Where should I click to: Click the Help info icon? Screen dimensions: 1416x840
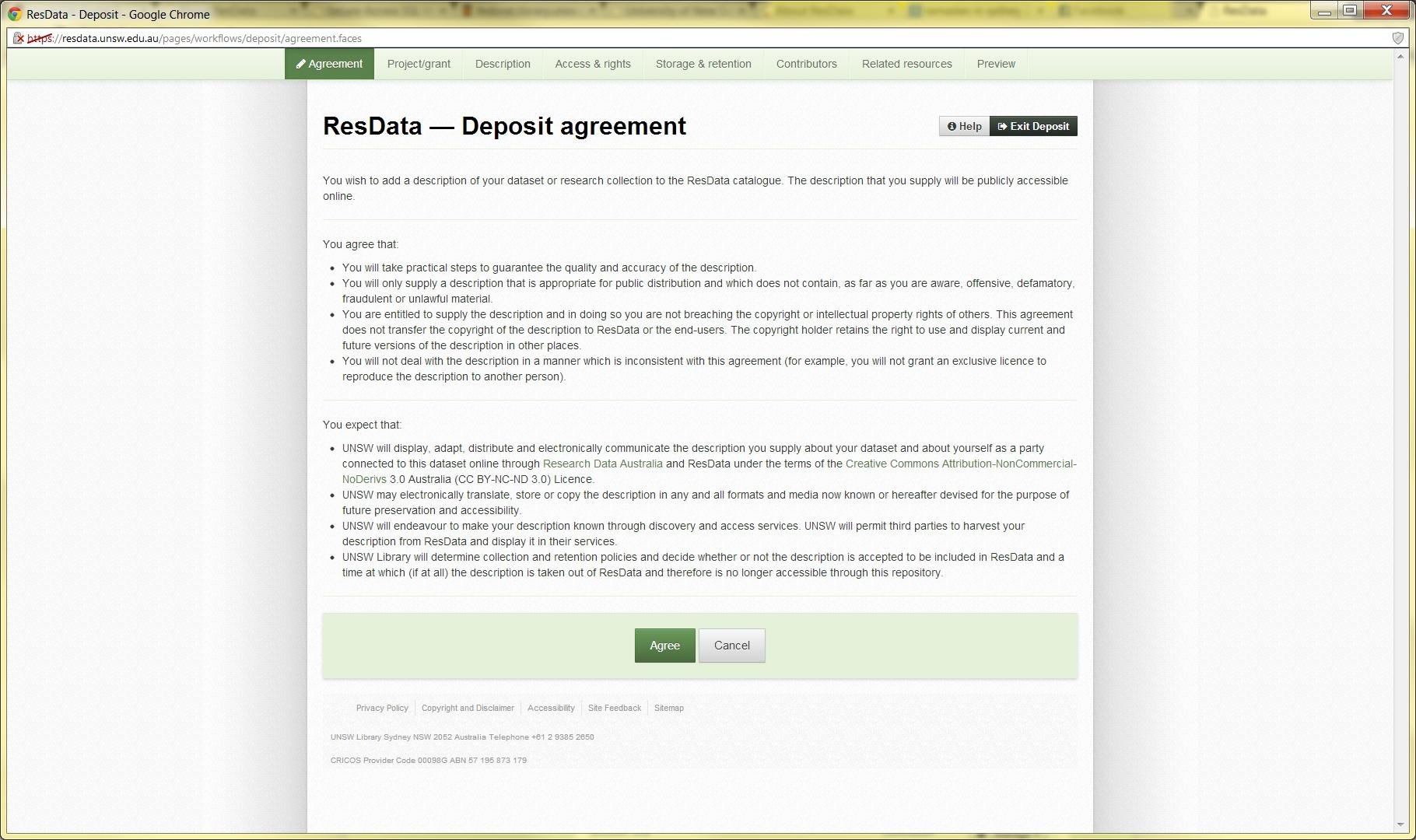(952, 125)
